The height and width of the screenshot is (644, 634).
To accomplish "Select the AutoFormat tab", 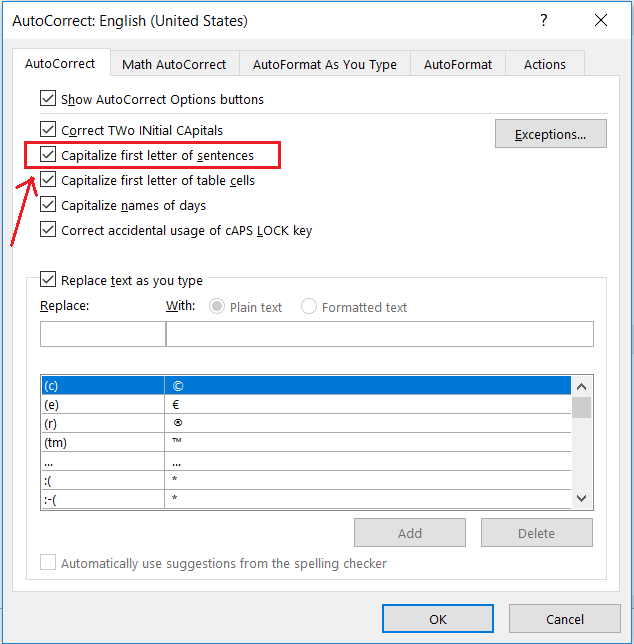I will pyautogui.click(x=458, y=64).
